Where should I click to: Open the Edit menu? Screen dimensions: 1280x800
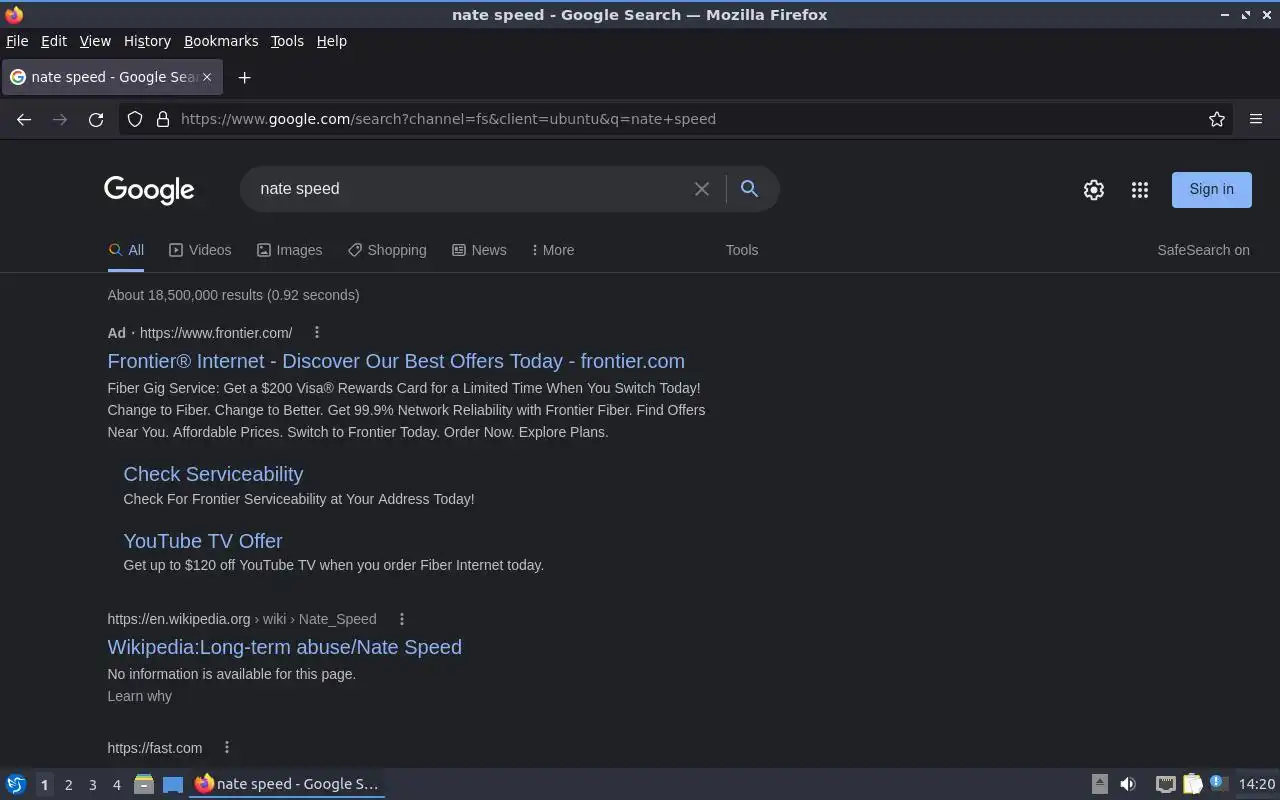tap(54, 41)
